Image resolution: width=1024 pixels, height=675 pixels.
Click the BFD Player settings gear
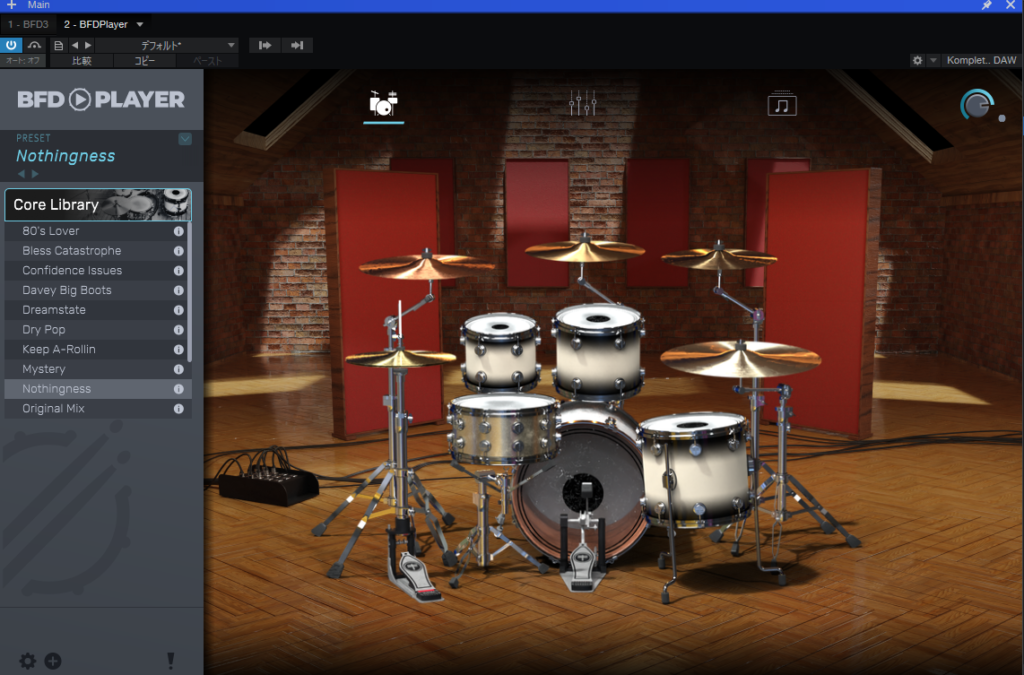point(27,661)
